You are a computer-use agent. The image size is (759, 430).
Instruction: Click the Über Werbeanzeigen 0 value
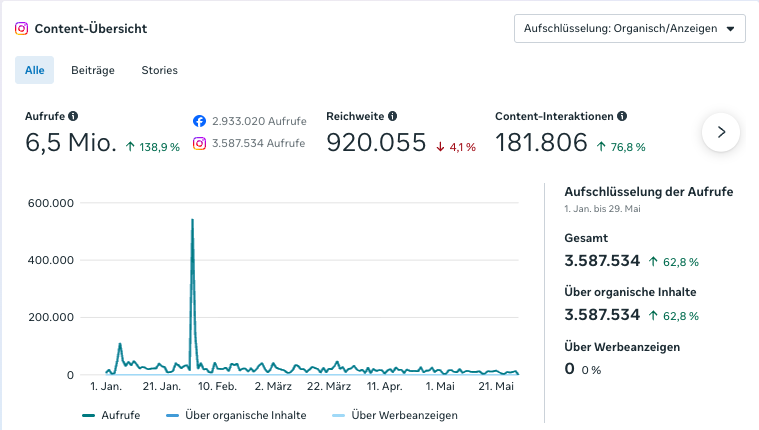(569, 369)
